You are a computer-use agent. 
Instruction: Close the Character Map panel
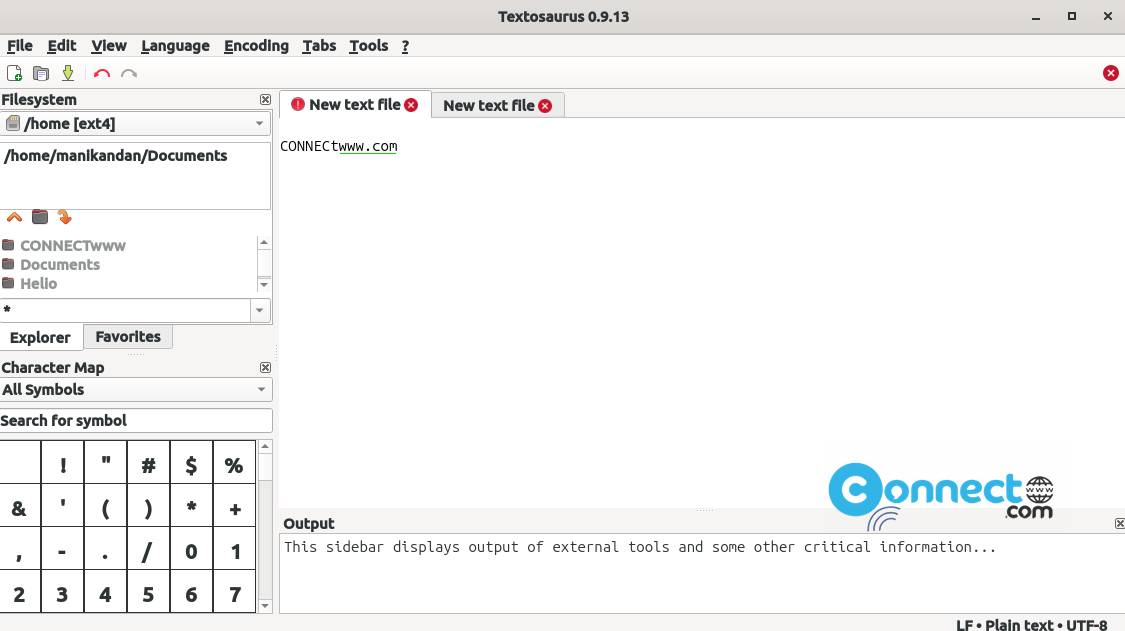click(265, 368)
